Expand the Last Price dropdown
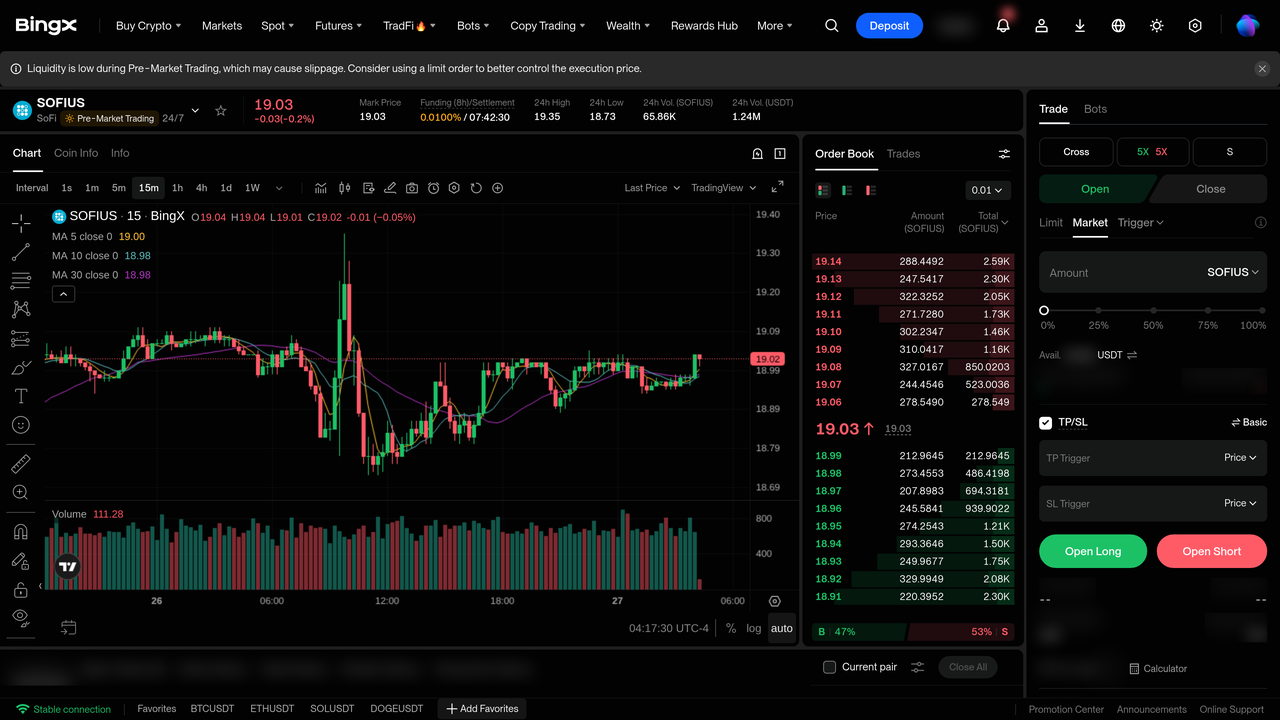Screen dimensions: 1280x720 [652, 188]
